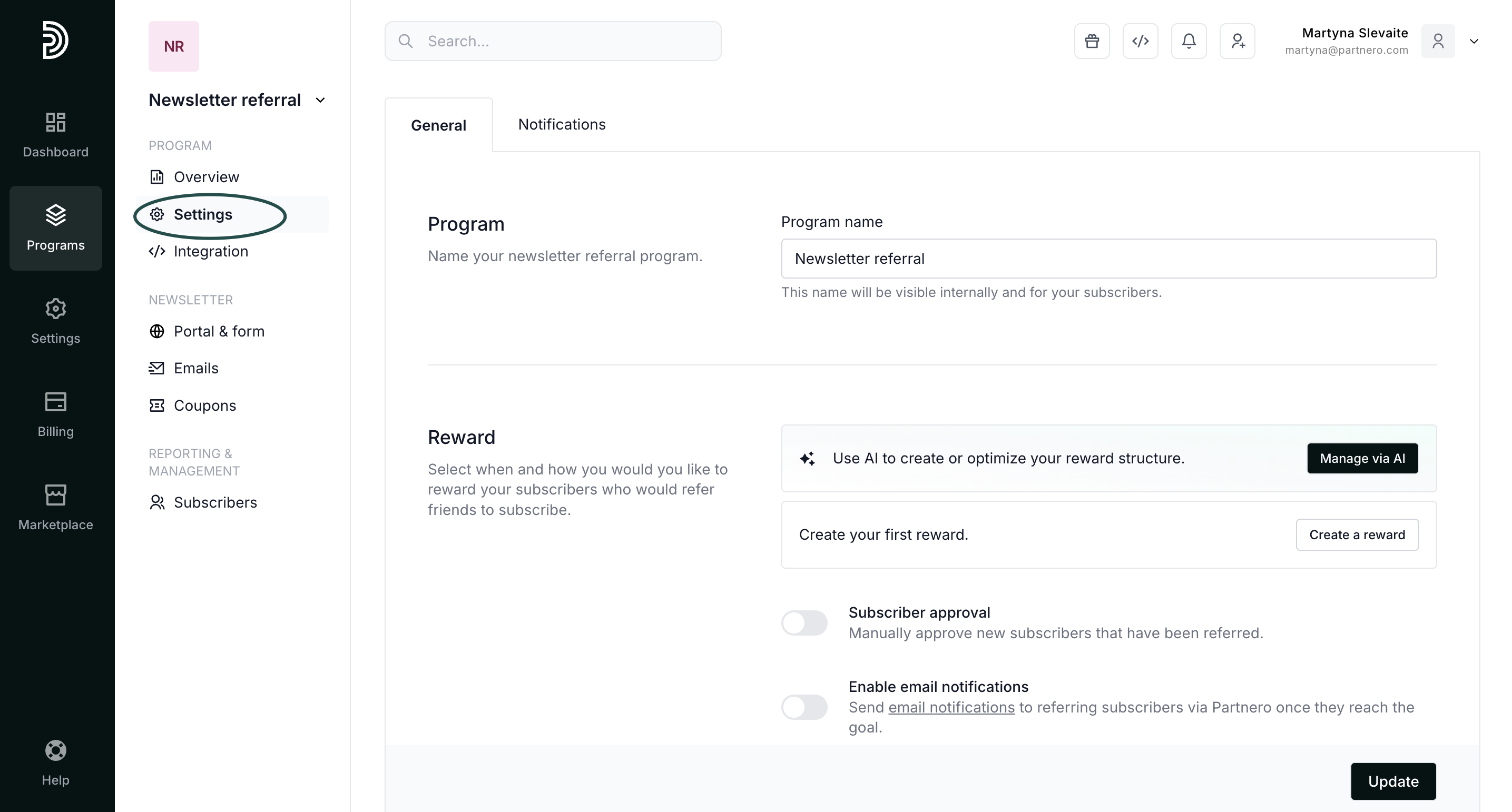Open Dashboard from the left sidebar
Screen dimensions: 1512x812
click(x=55, y=135)
